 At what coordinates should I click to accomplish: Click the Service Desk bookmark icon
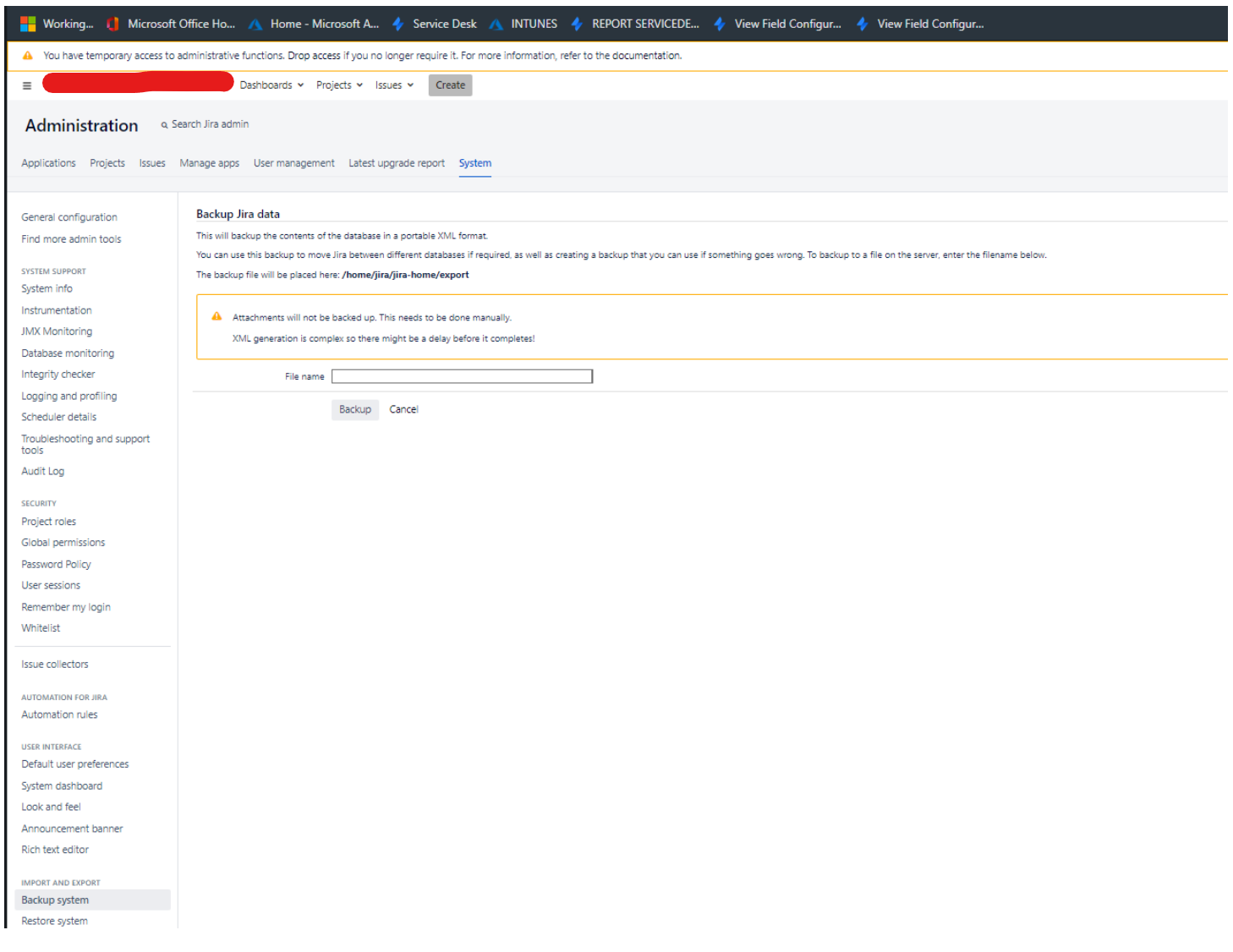(x=397, y=25)
